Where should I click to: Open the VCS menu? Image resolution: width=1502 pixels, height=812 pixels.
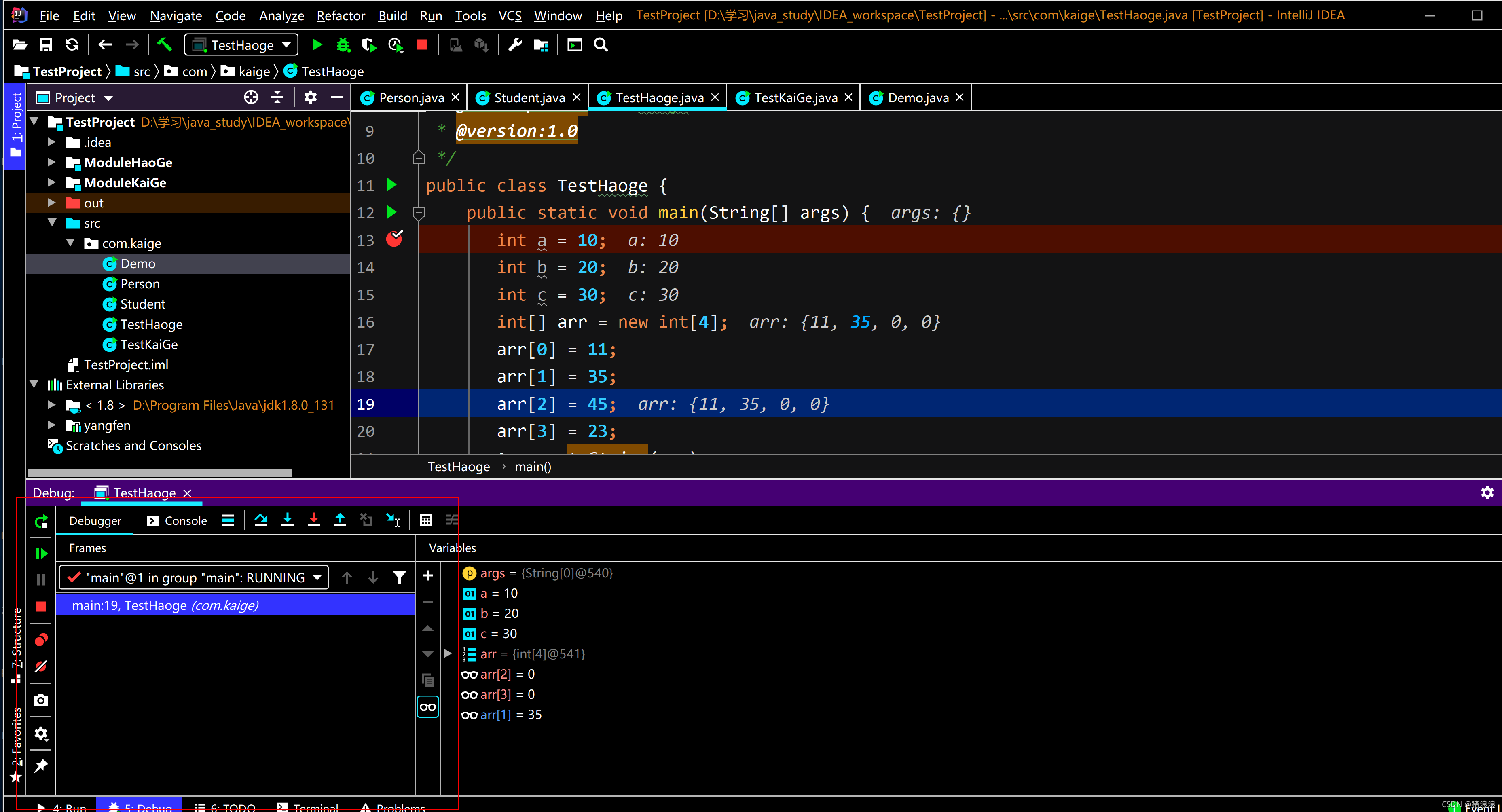point(510,16)
